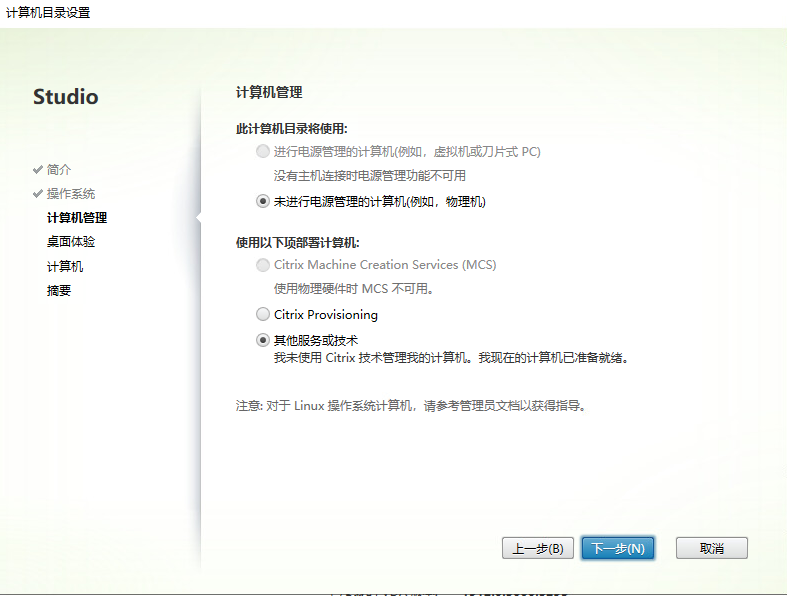
Task: Click the Studio logo text
Action: click(x=66, y=97)
